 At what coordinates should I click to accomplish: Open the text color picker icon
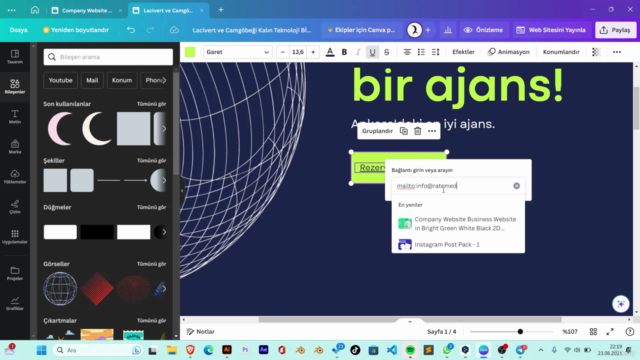coord(330,52)
